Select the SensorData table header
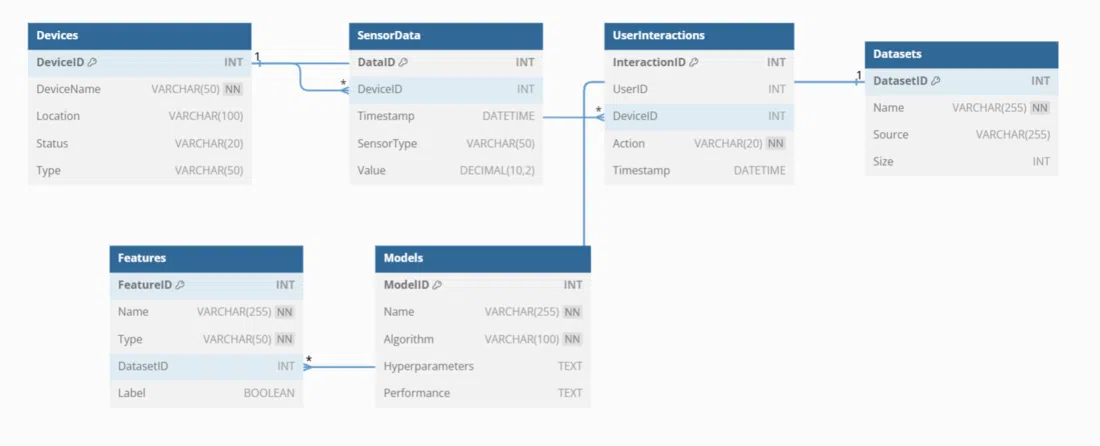Image resolution: width=1100 pixels, height=446 pixels. point(446,36)
